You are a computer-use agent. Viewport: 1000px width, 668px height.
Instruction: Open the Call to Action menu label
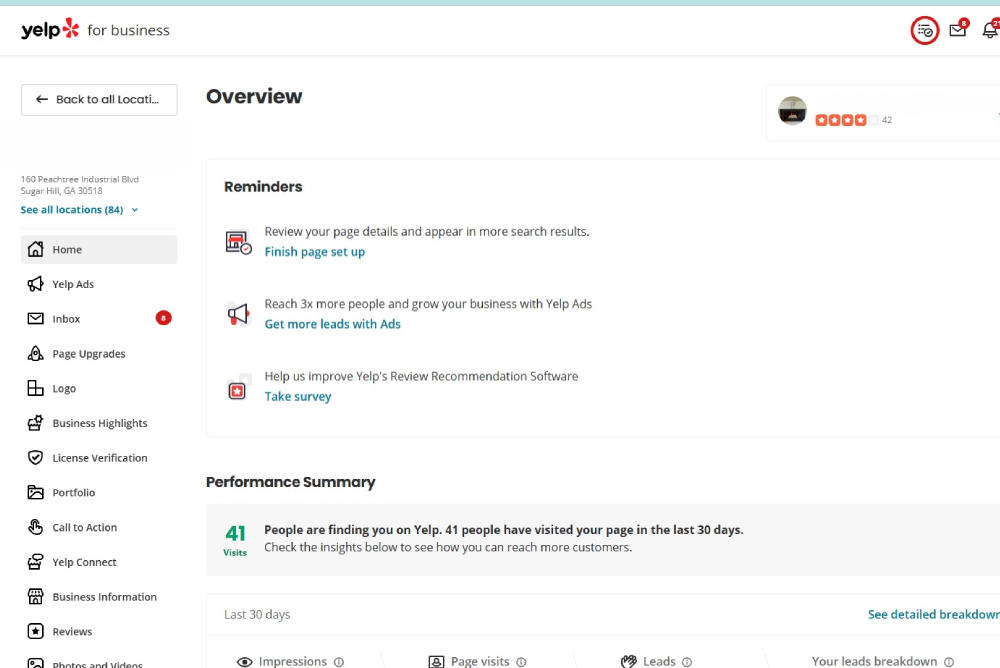pos(84,527)
